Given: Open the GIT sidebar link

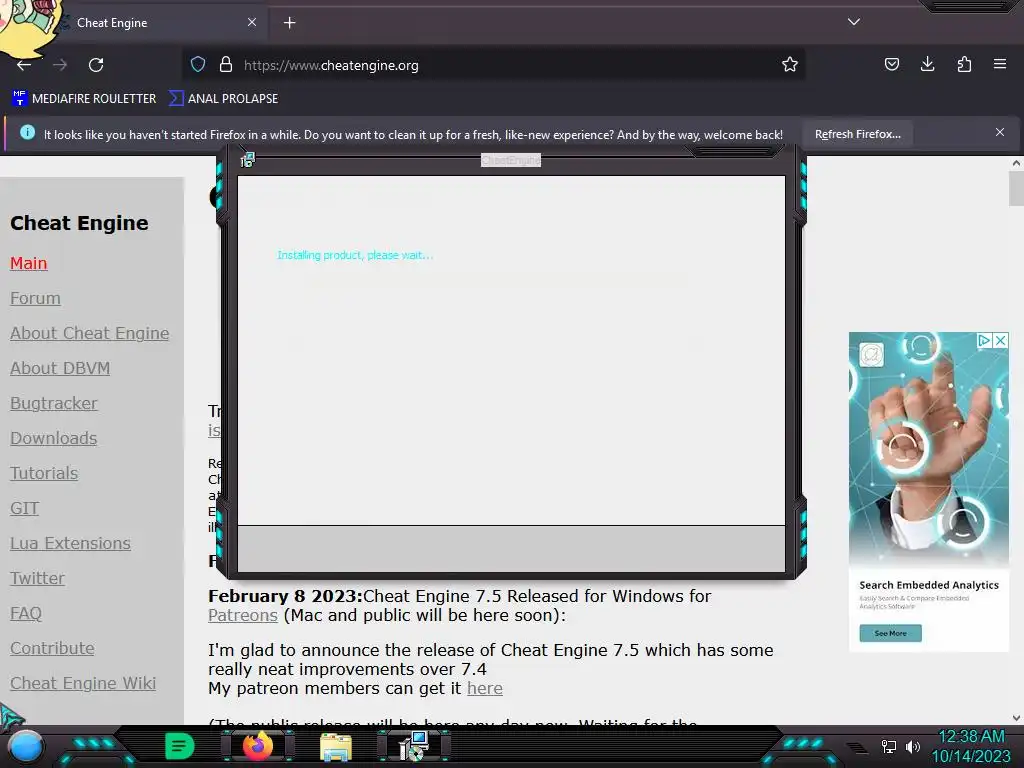Looking at the screenshot, I should (24, 509).
